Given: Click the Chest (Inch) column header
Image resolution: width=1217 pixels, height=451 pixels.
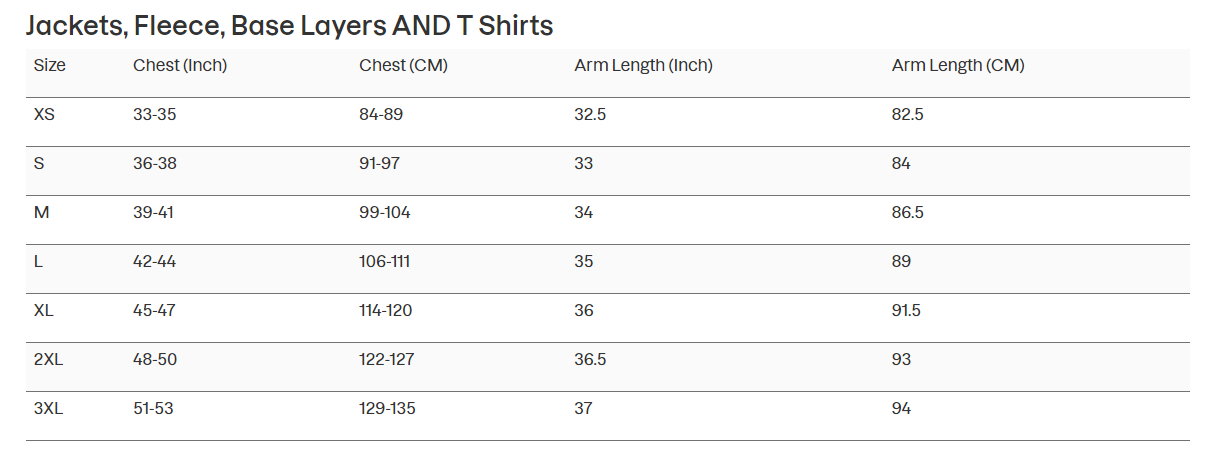Looking at the screenshot, I should point(180,66).
